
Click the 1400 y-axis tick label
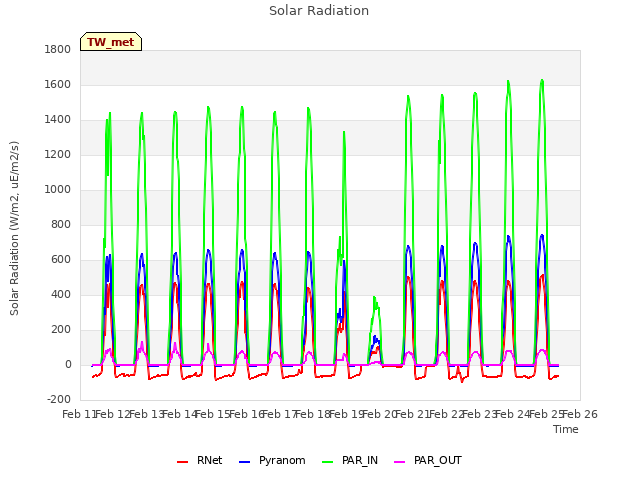(x=58, y=120)
